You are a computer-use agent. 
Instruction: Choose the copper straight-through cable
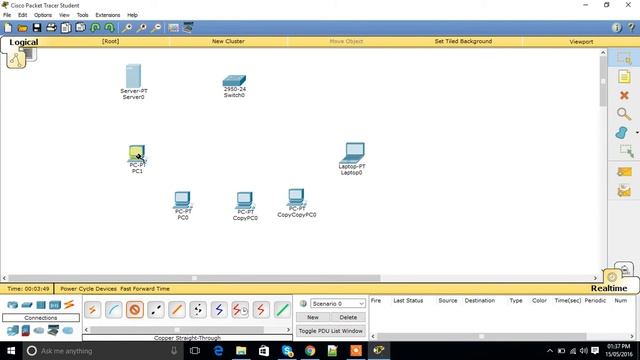coord(135,310)
